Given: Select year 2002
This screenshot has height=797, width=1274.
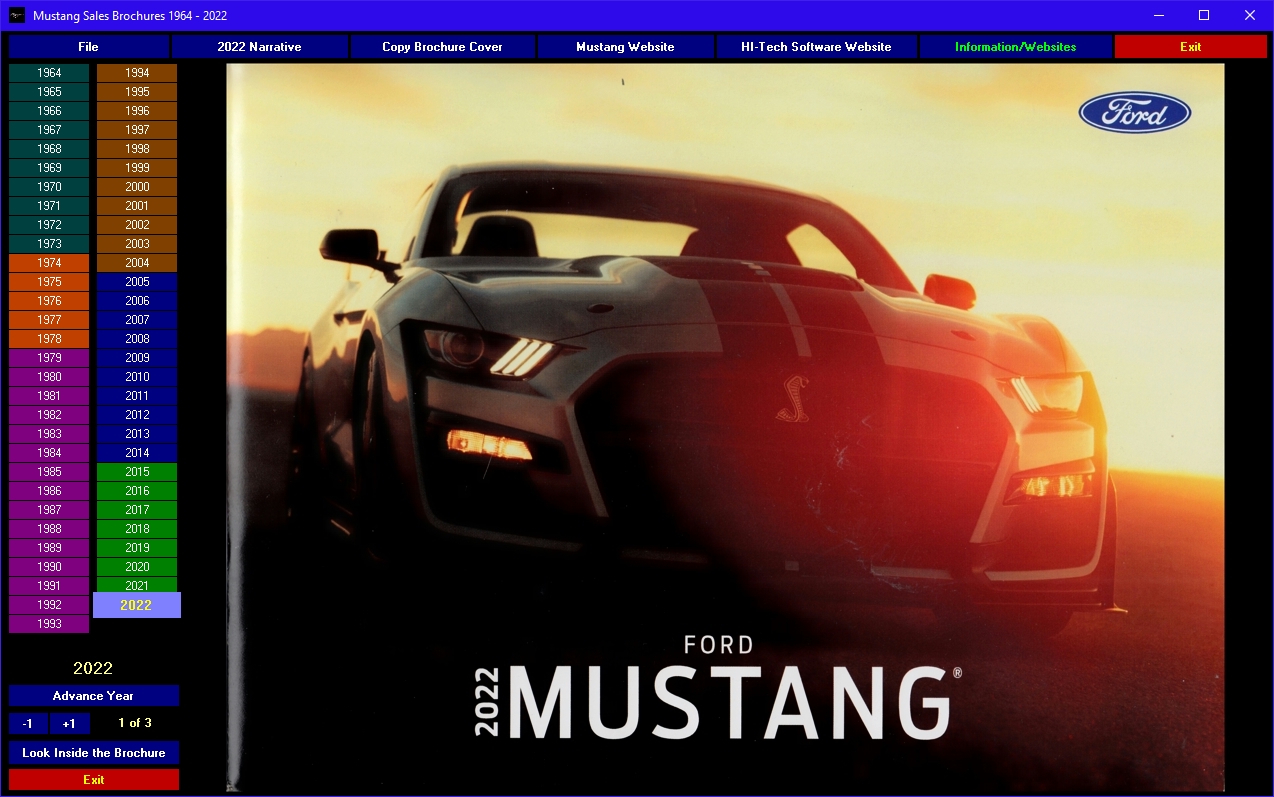Looking at the screenshot, I should coord(137,225).
